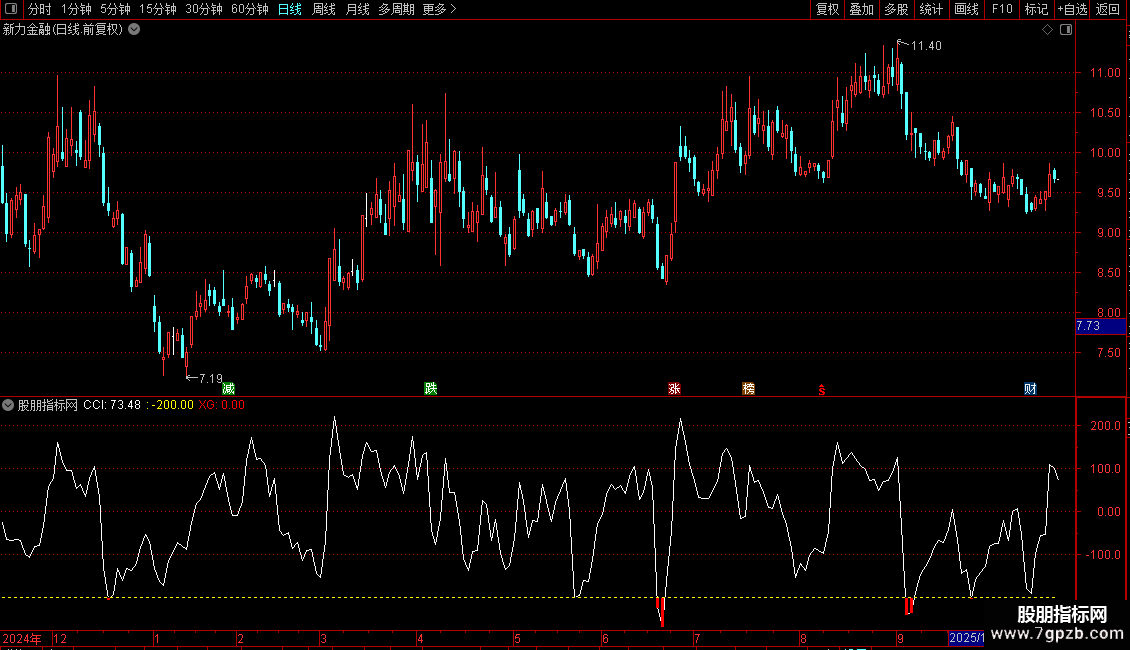Image resolution: width=1130 pixels, height=650 pixels.
Task: Select the 30分钟 period tab
Action: pyautogui.click(x=204, y=9)
